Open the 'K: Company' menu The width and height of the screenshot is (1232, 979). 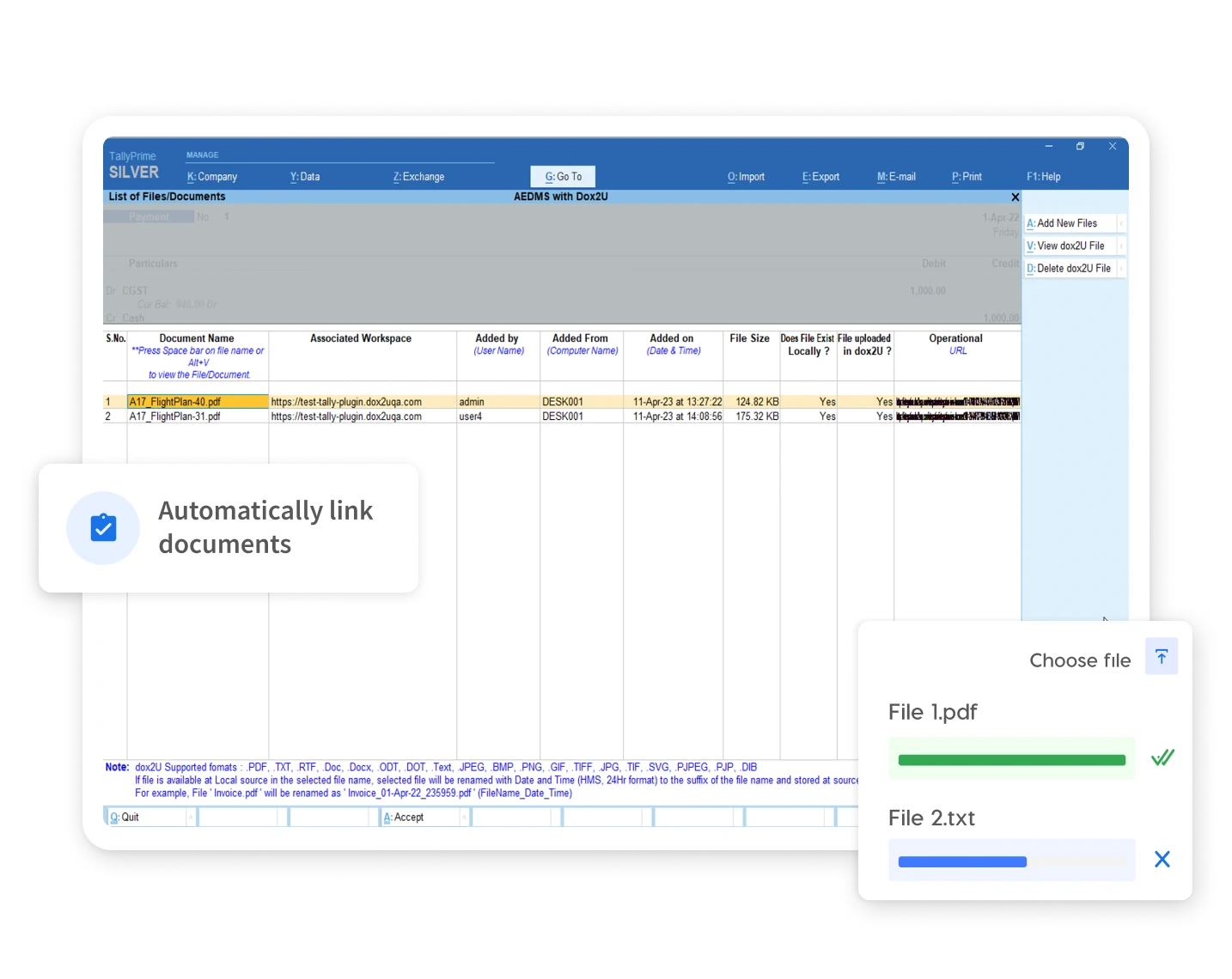coord(212,176)
